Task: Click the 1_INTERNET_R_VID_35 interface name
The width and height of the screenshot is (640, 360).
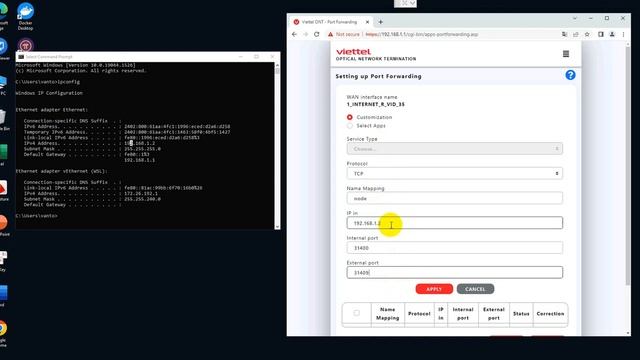Action: tap(376, 104)
